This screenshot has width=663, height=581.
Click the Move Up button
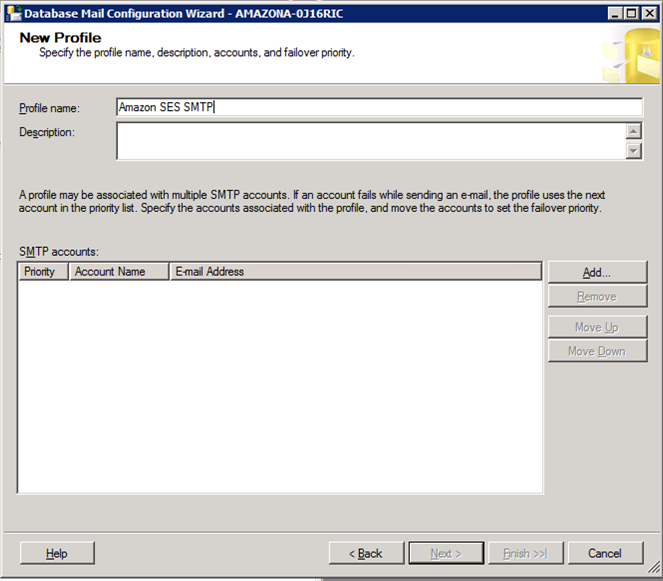pos(597,327)
